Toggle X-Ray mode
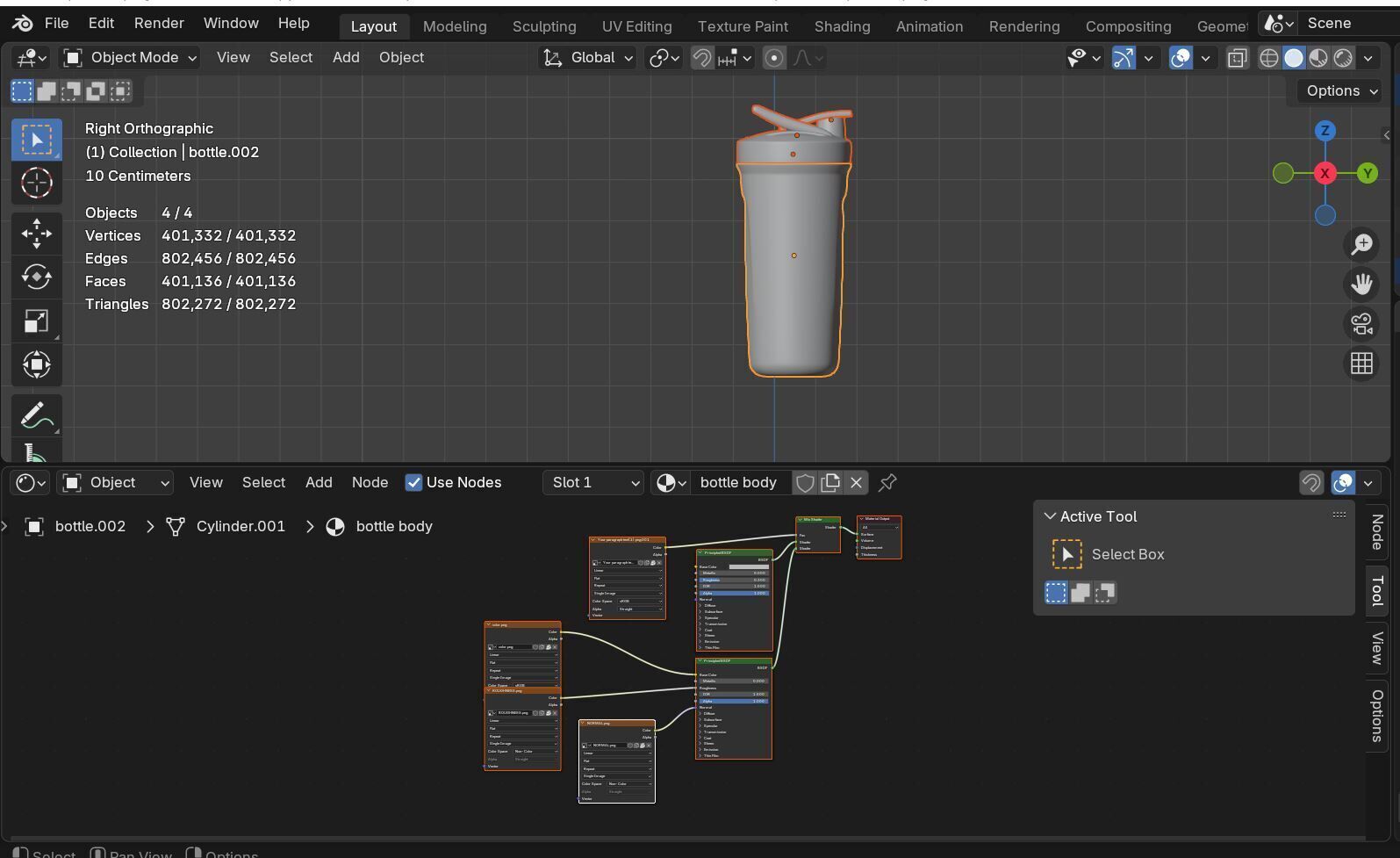1400x858 pixels. pyautogui.click(x=1237, y=58)
